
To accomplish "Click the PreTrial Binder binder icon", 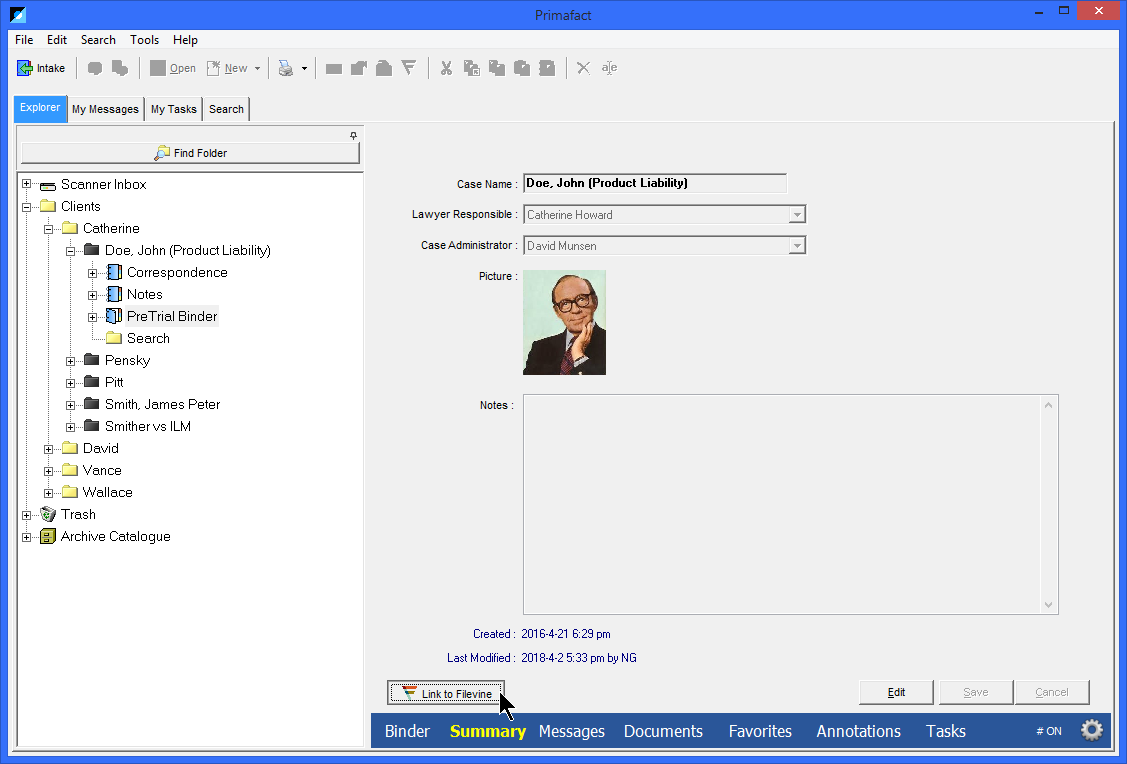I will 113,315.
